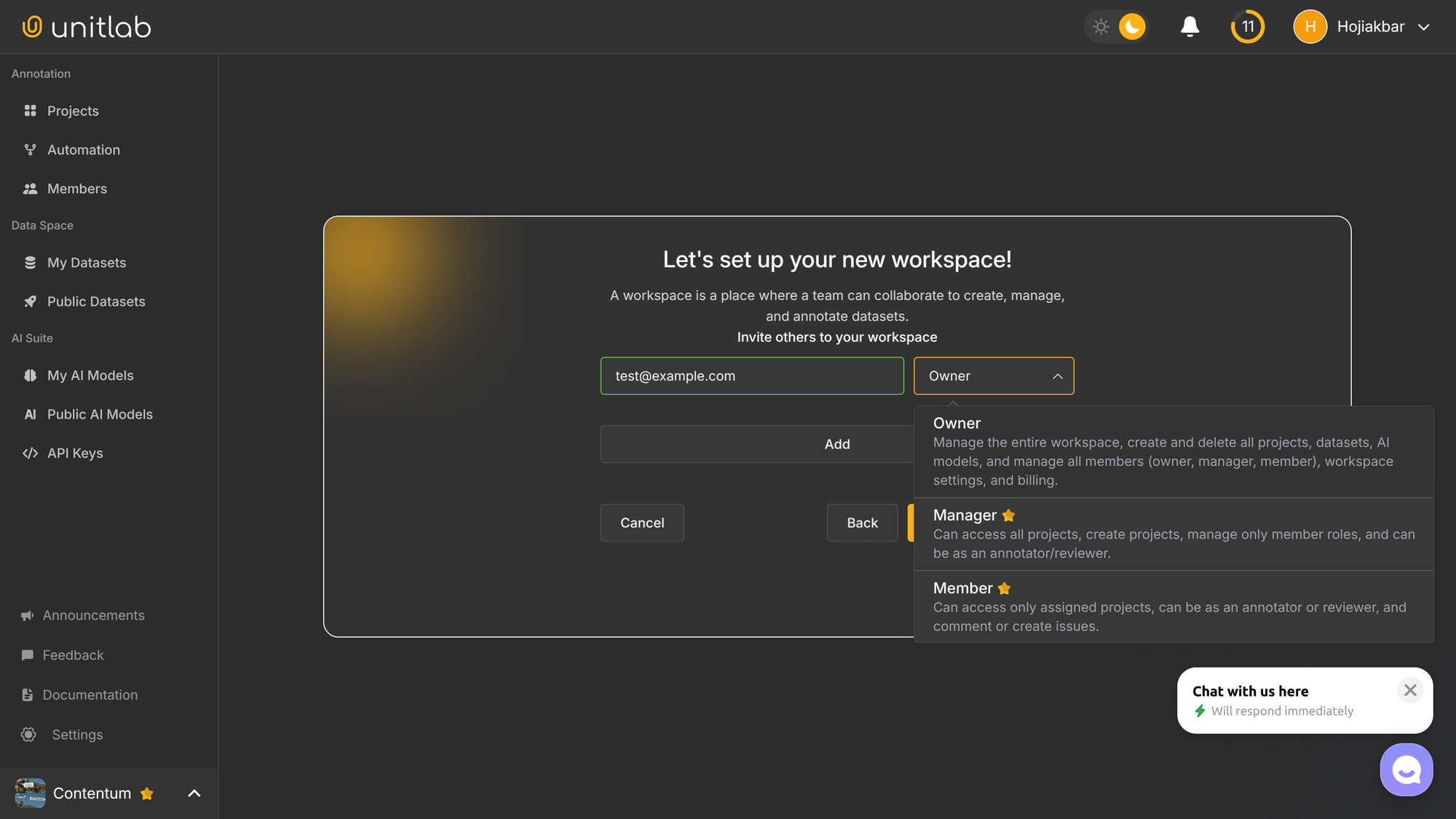The image size is (1456, 819).
Task: Click the Settings gear icon in sidebar
Action: tap(29, 735)
